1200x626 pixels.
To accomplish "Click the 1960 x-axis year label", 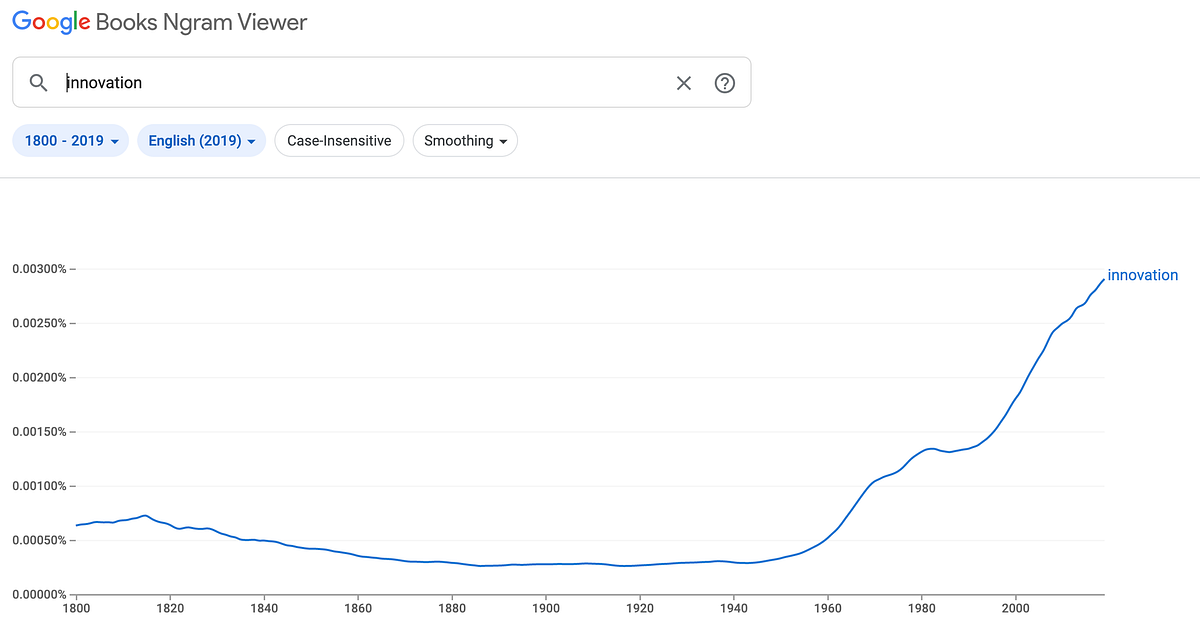I will point(828,607).
